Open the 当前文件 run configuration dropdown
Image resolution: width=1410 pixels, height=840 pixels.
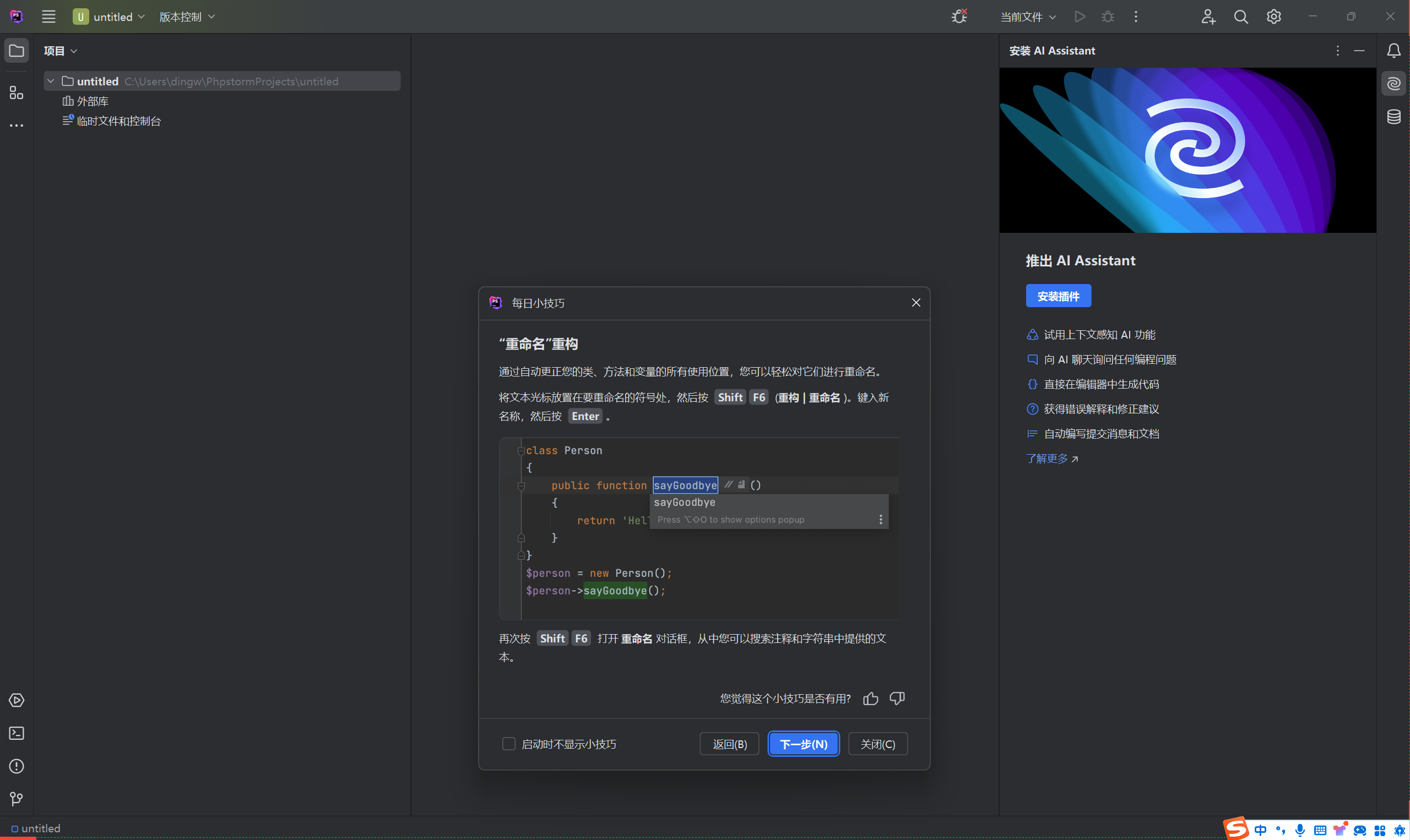click(x=1027, y=17)
